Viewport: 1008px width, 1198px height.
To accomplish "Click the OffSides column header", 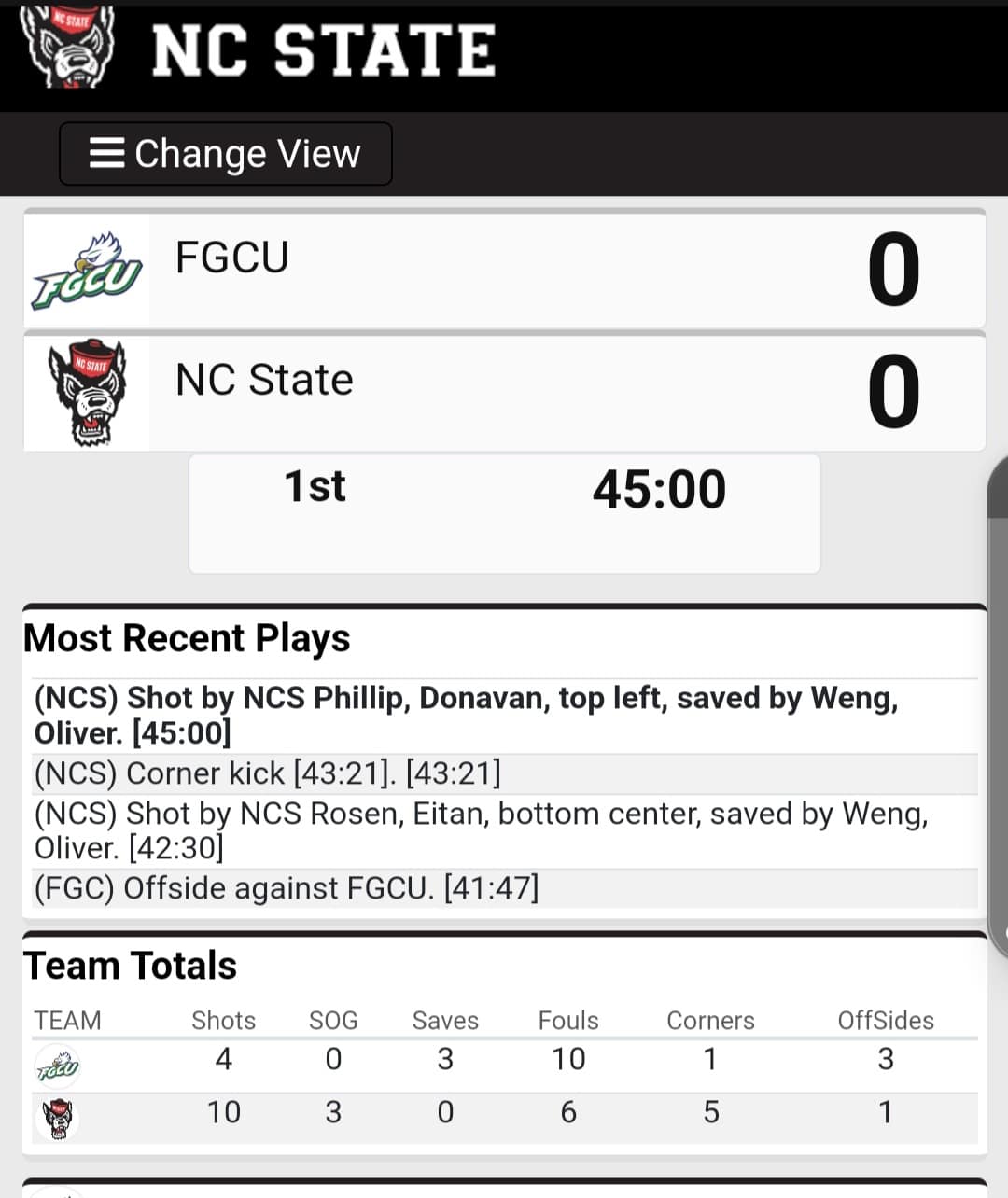I will [x=886, y=1021].
